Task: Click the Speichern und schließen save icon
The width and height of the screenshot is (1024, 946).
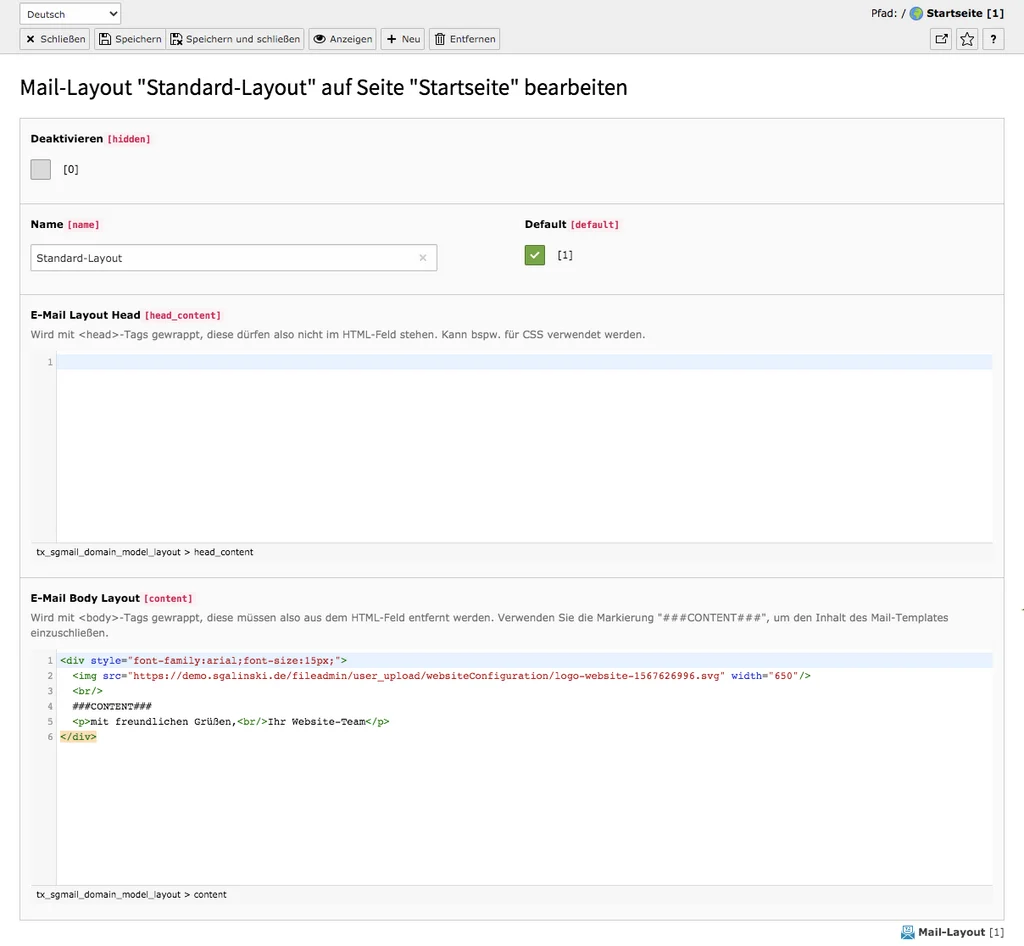Action: point(175,39)
